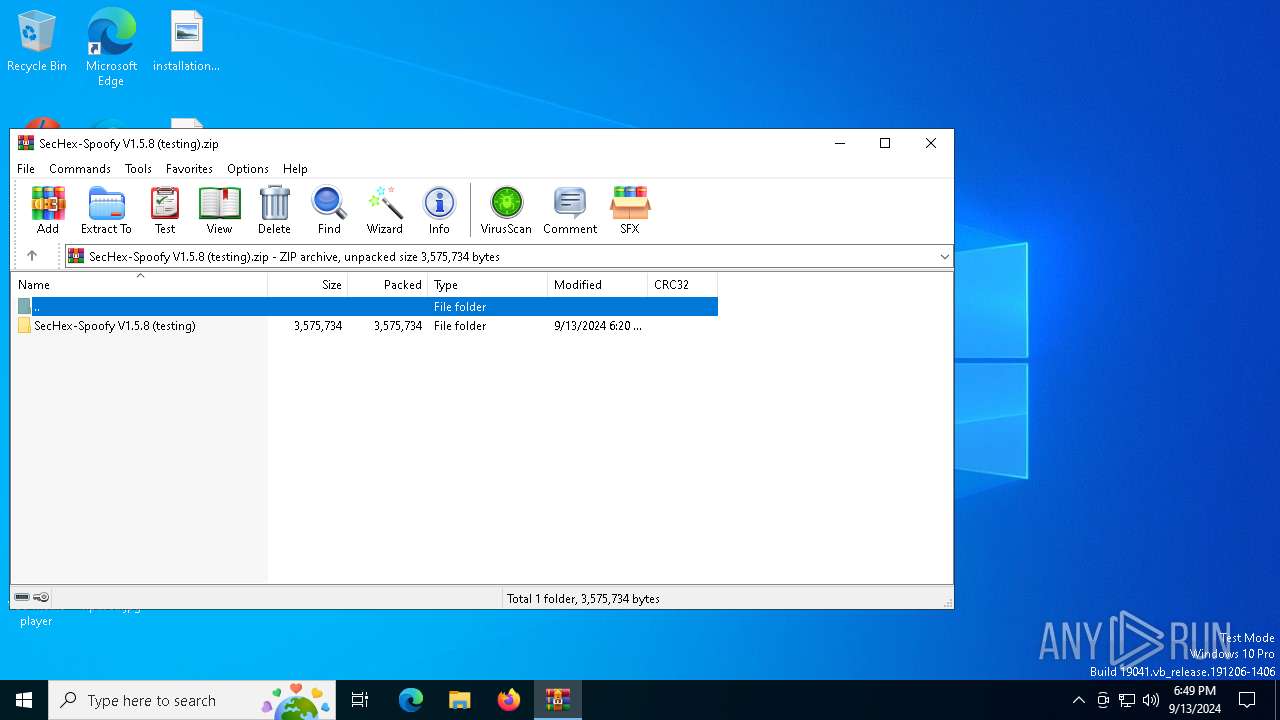Image resolution: width=1280 pixels, height=720 pixels.
Task: Sort by Modified column header
Action: point(598,285)
